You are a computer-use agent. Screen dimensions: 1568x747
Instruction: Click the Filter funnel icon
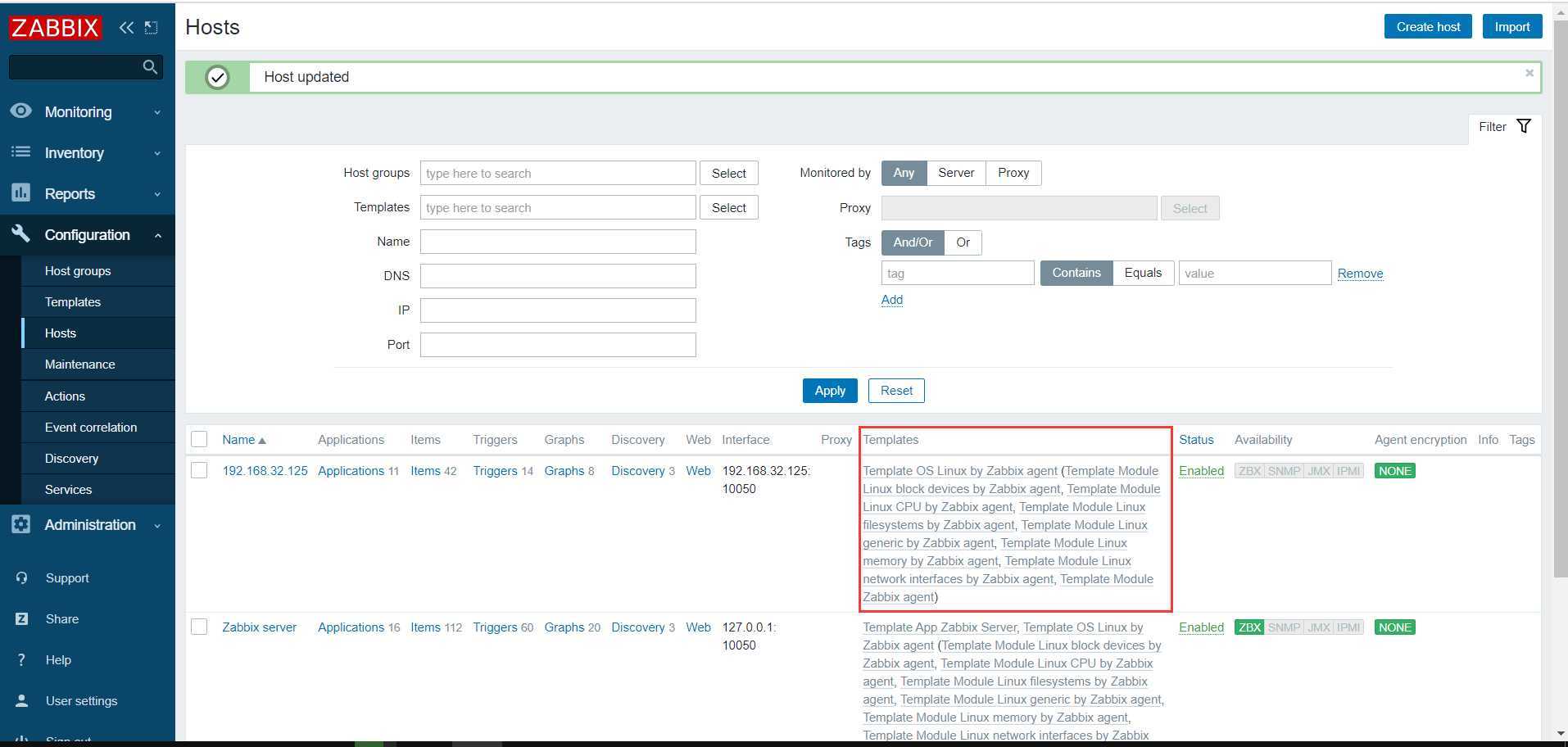[1524, 126]
